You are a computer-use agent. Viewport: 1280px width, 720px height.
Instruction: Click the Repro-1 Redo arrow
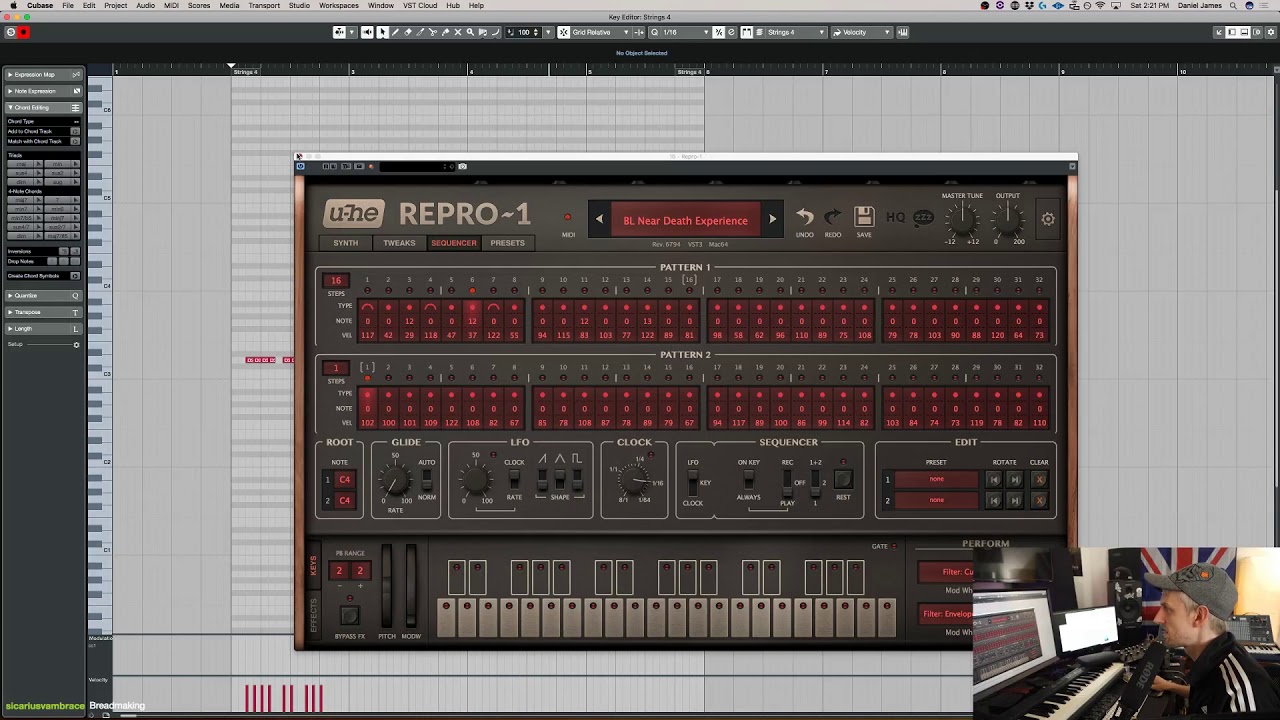click(832, 217)
